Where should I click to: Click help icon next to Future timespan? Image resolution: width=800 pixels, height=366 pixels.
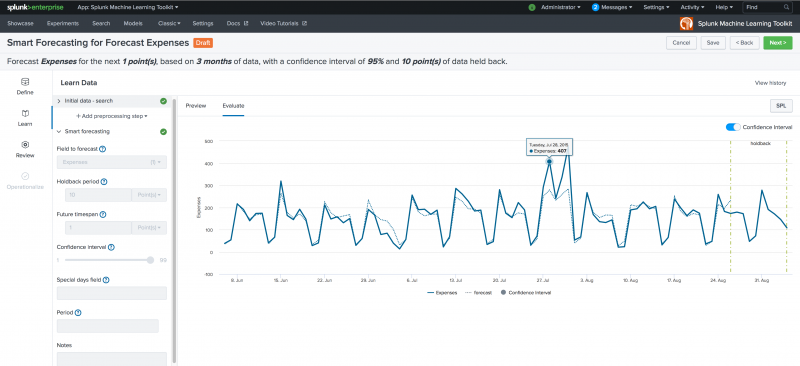[103, 214]
